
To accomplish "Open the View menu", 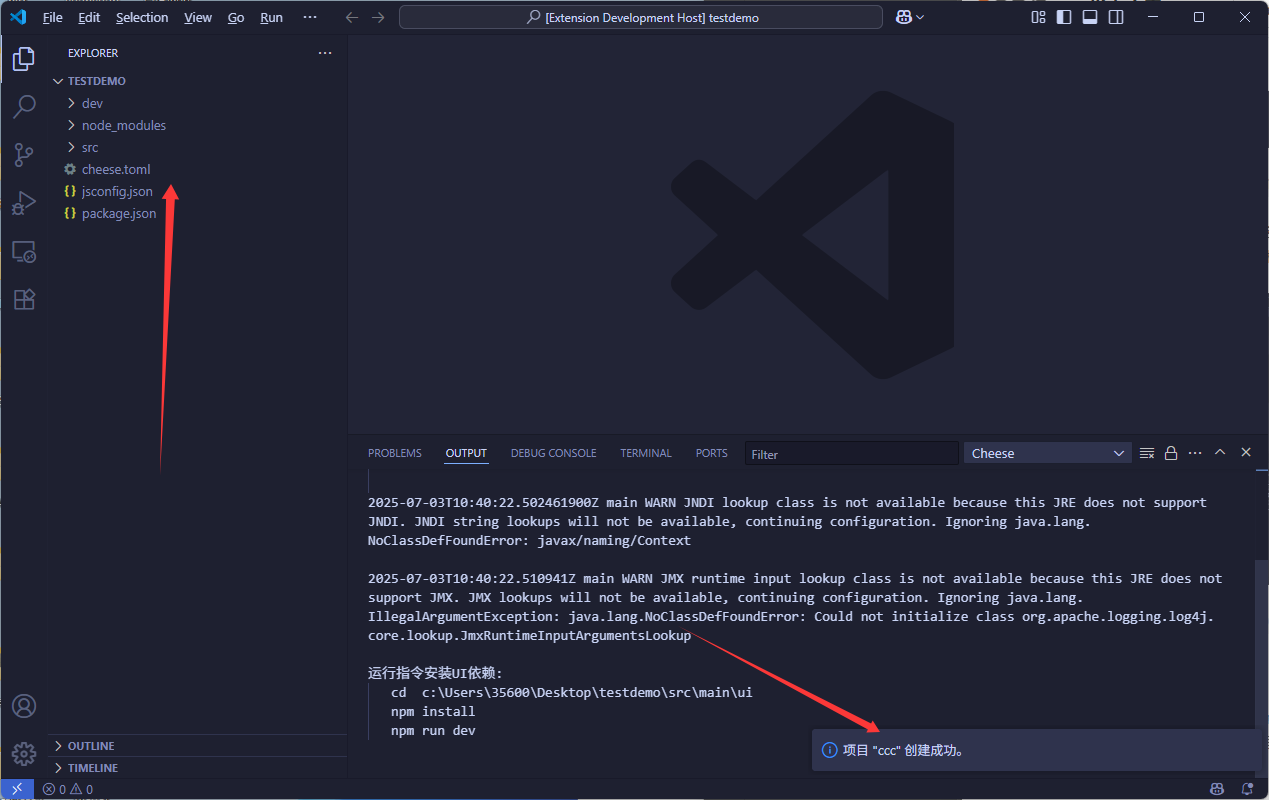I will click(x=198, y=17).
